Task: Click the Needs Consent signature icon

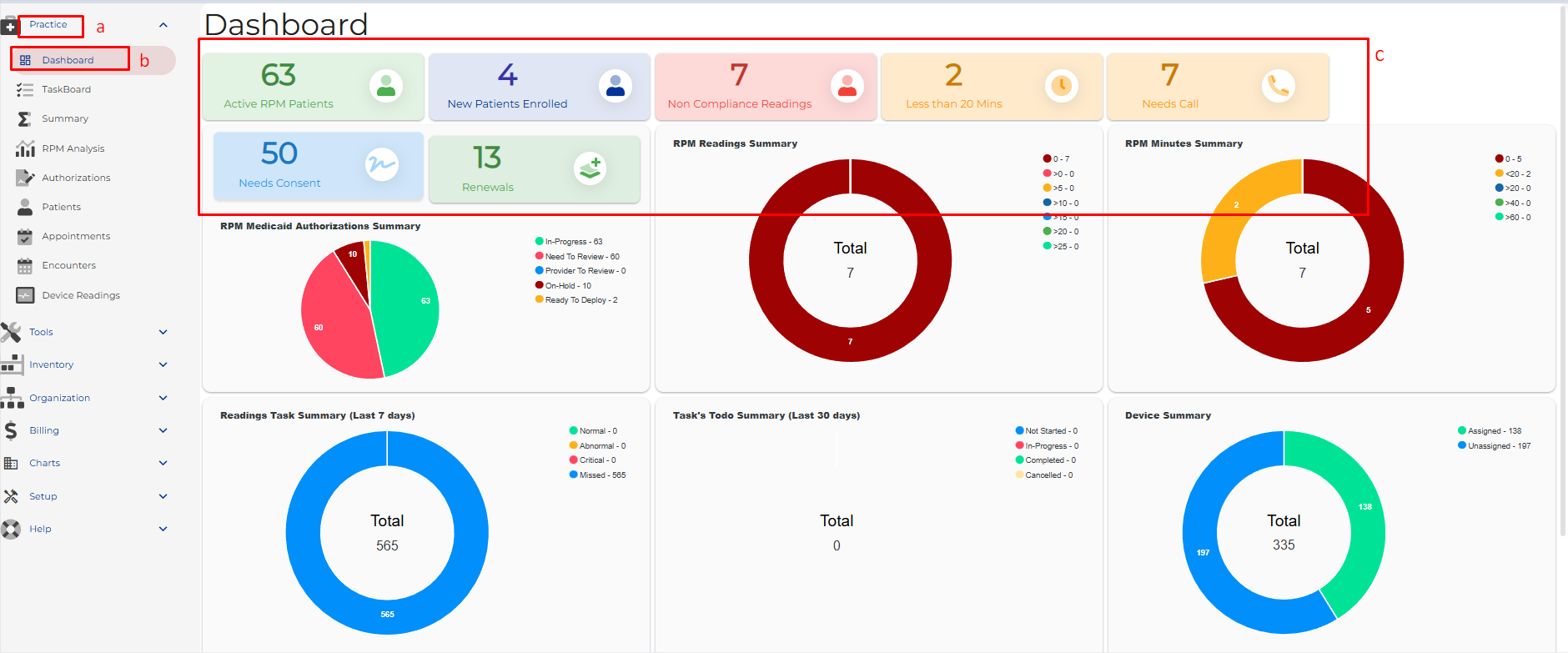Action: [382, 164]
